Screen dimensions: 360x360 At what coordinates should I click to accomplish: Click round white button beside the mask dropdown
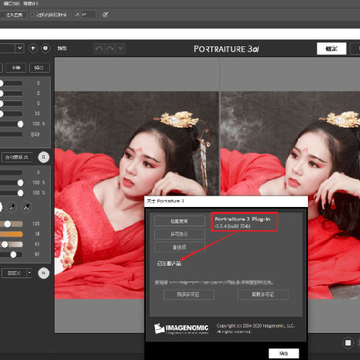[43, 157]
